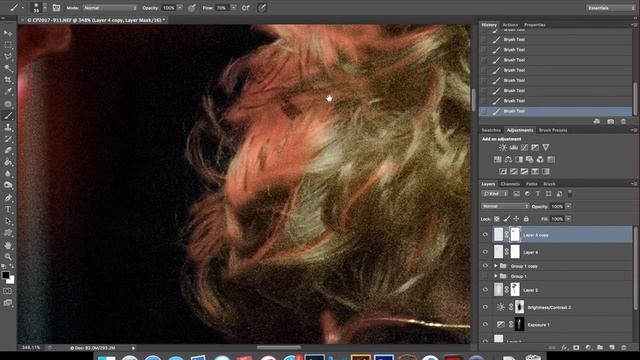Enable airbrush-style build-up effects

point(246,8)
